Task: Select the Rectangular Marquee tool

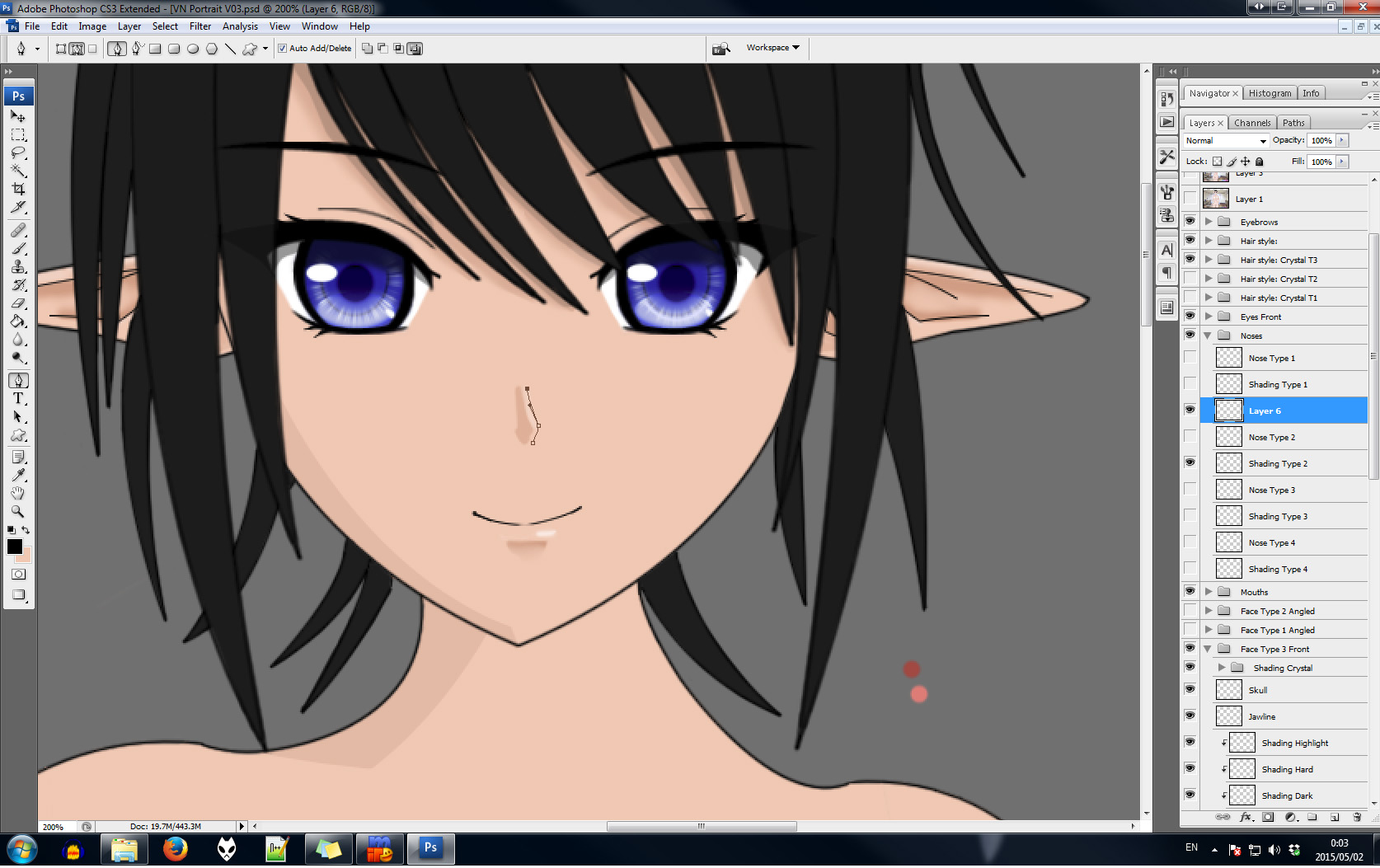Action: tap(18, 134)
